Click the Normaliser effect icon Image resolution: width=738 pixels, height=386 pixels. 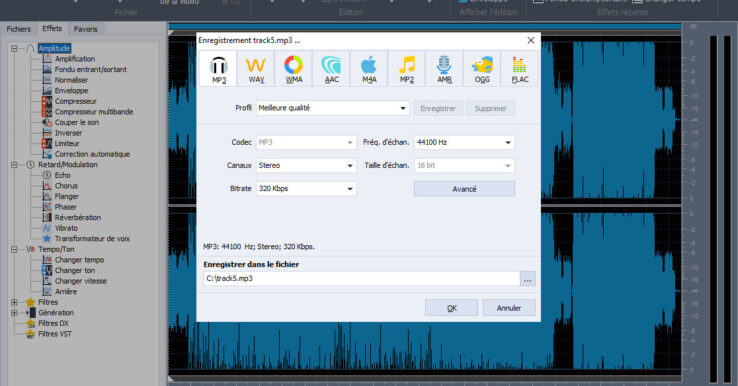pyautogui.click(x=47, y=80)
